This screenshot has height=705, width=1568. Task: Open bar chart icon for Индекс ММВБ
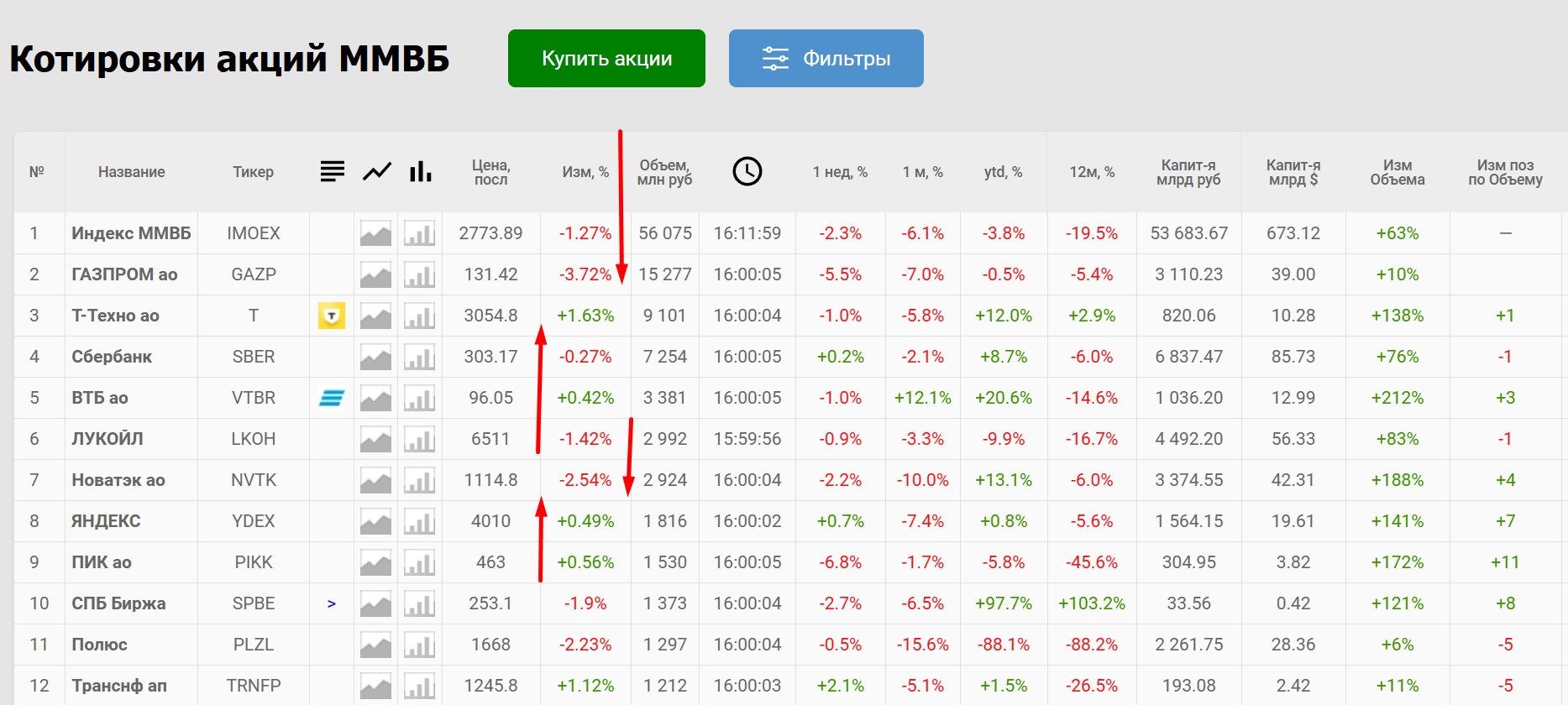(419, 233)
